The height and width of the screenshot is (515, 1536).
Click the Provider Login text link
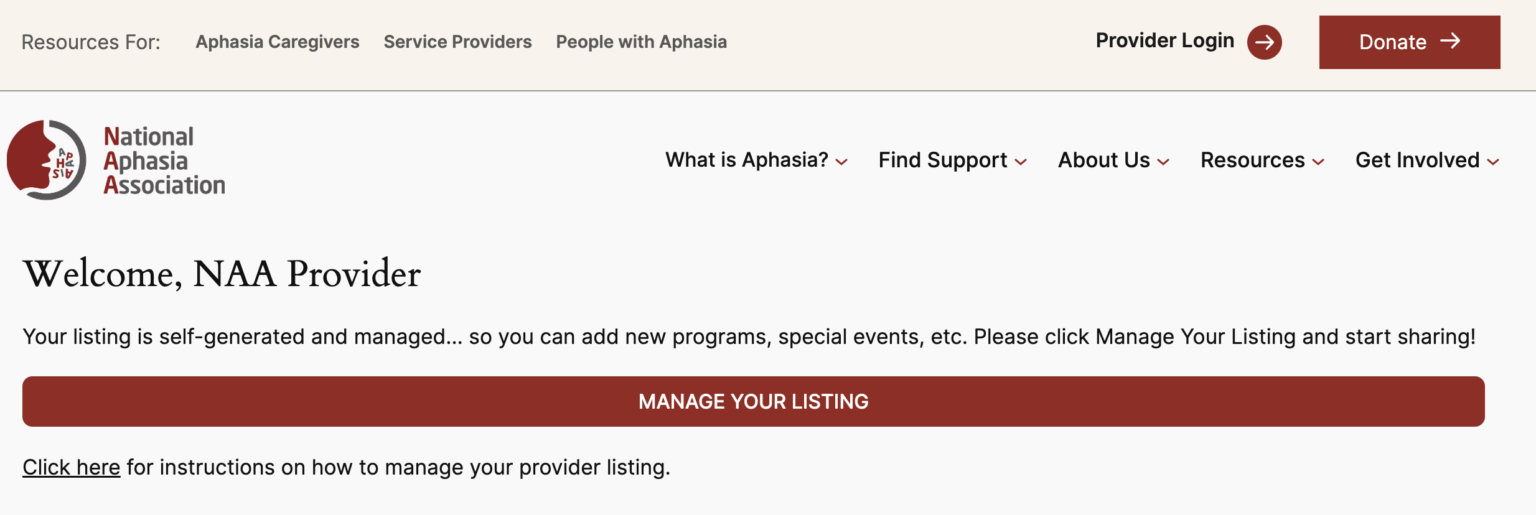1165,41
